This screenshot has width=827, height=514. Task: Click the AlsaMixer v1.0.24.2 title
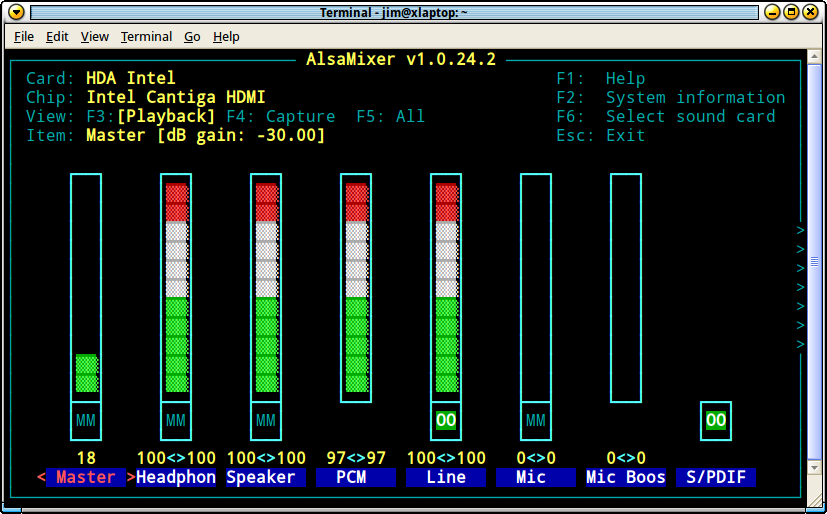coord(401,59)
